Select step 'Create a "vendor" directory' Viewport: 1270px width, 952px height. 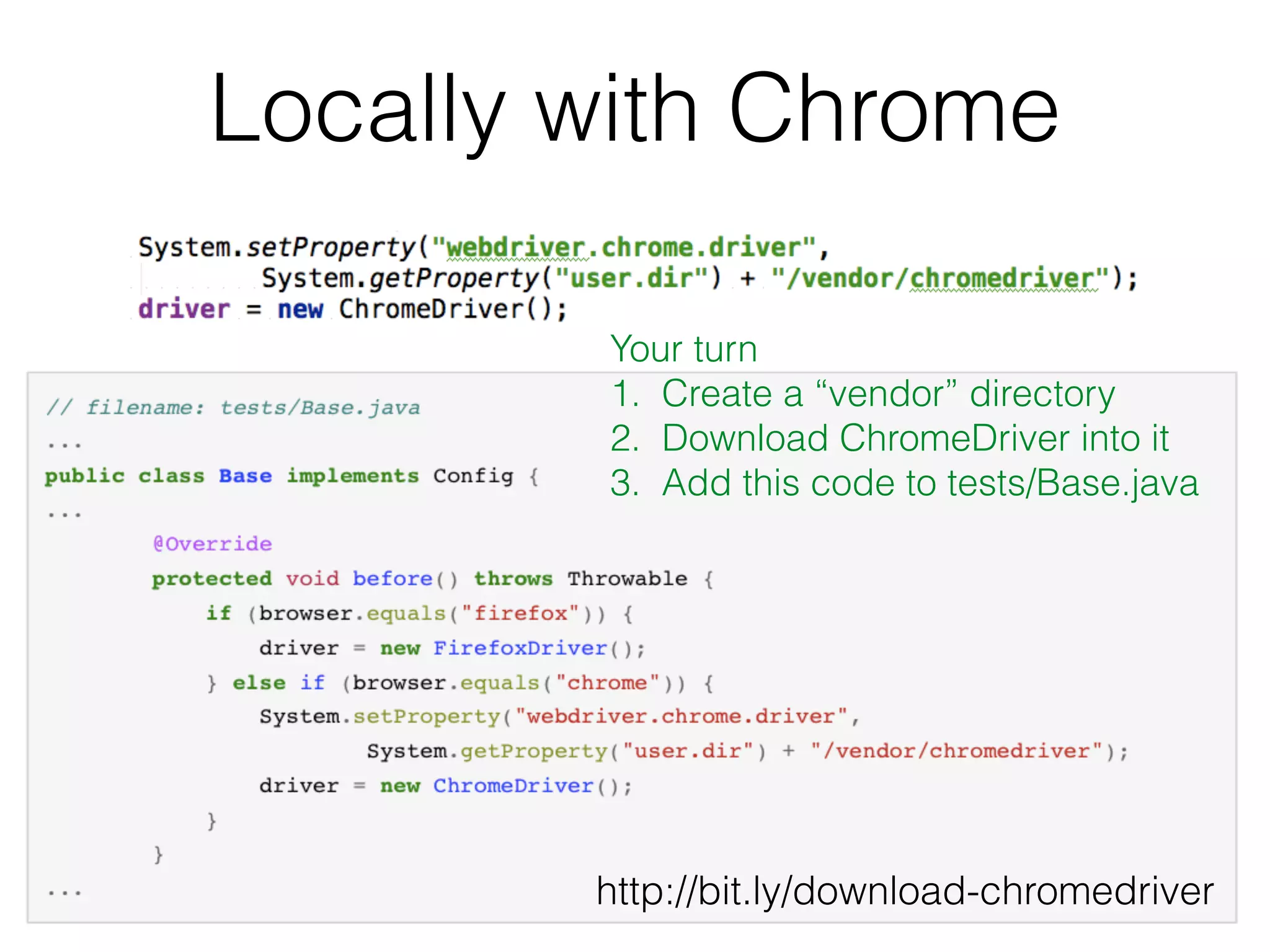click(888, 394)
